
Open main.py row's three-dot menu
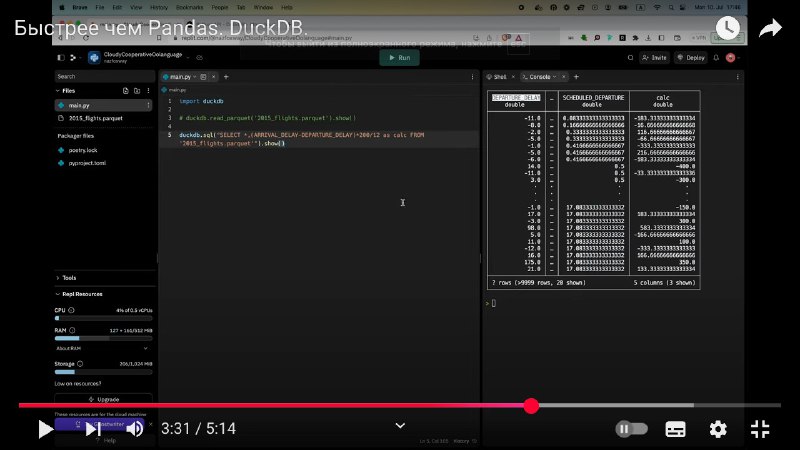coord(148,105)
